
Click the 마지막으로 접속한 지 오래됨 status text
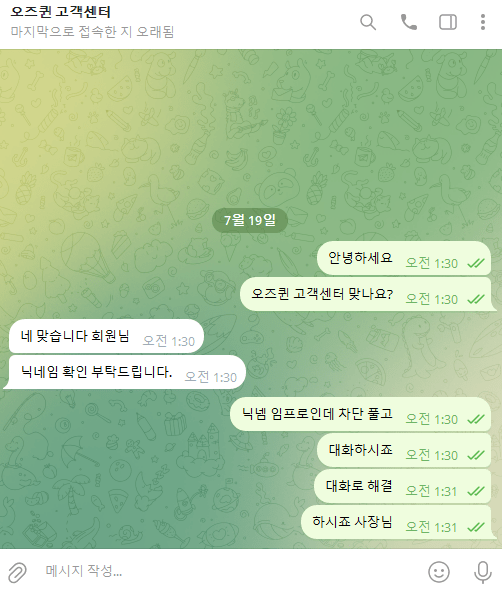(92, 32)
